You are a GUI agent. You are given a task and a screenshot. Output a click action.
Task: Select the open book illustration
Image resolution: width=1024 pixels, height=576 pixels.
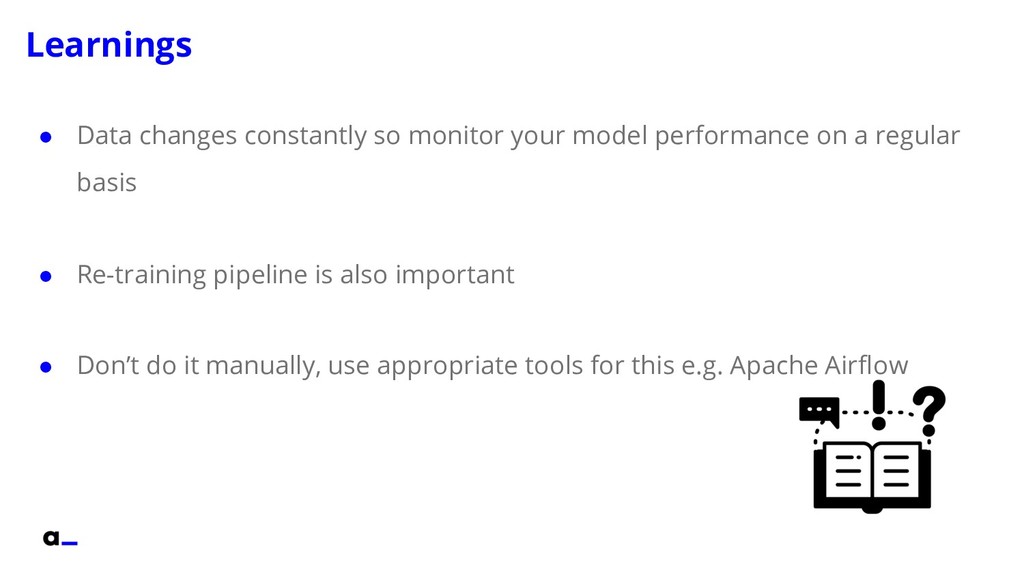coord(872,477)
